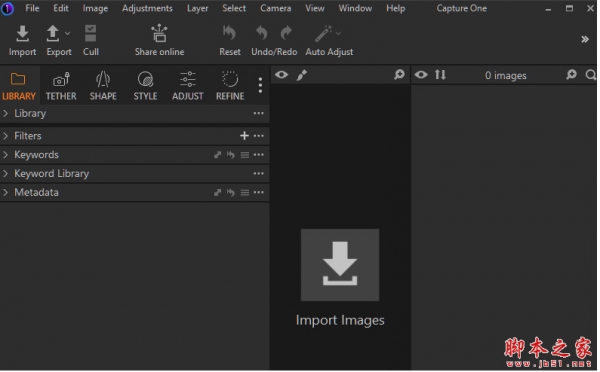Open the Select menu
The image size is (600, 372).
point(234,8)
